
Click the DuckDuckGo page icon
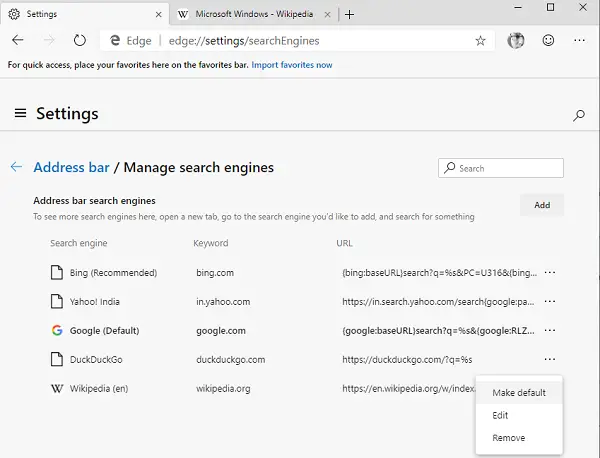57,359
